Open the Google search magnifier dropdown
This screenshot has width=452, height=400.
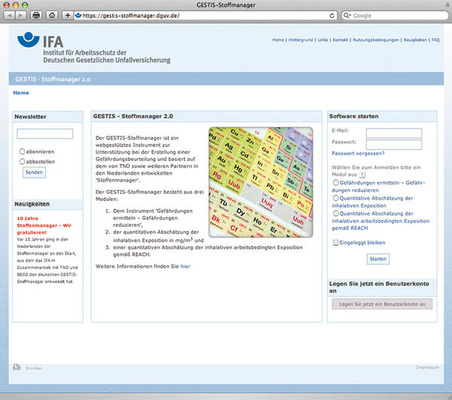click(347, 15)
